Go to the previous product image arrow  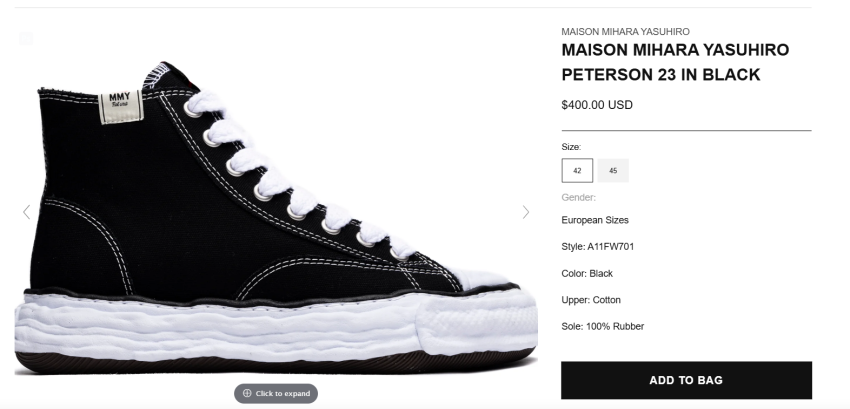click(x=26, y=212)
